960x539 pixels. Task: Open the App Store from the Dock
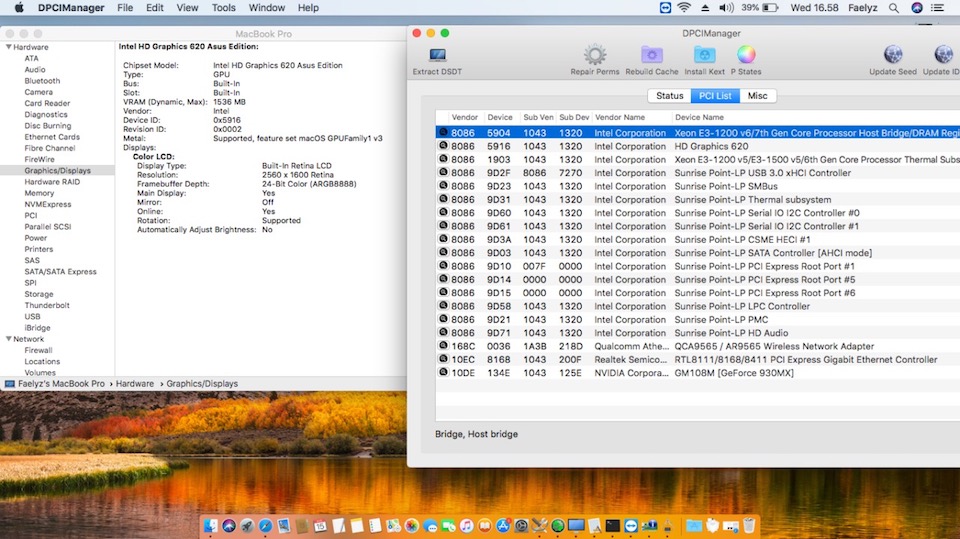[503, 526]
